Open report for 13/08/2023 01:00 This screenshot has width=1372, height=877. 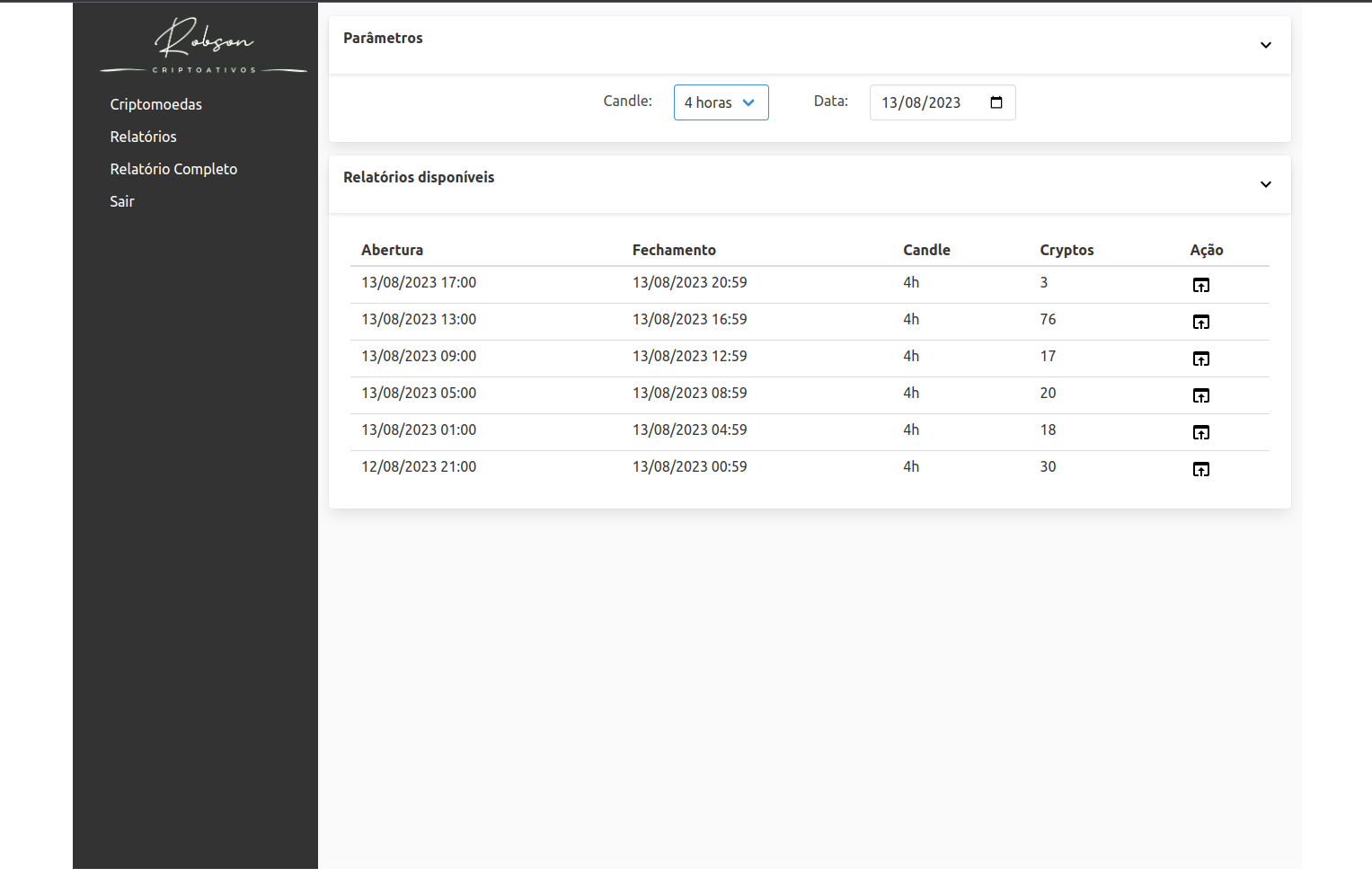[1200, 432]
